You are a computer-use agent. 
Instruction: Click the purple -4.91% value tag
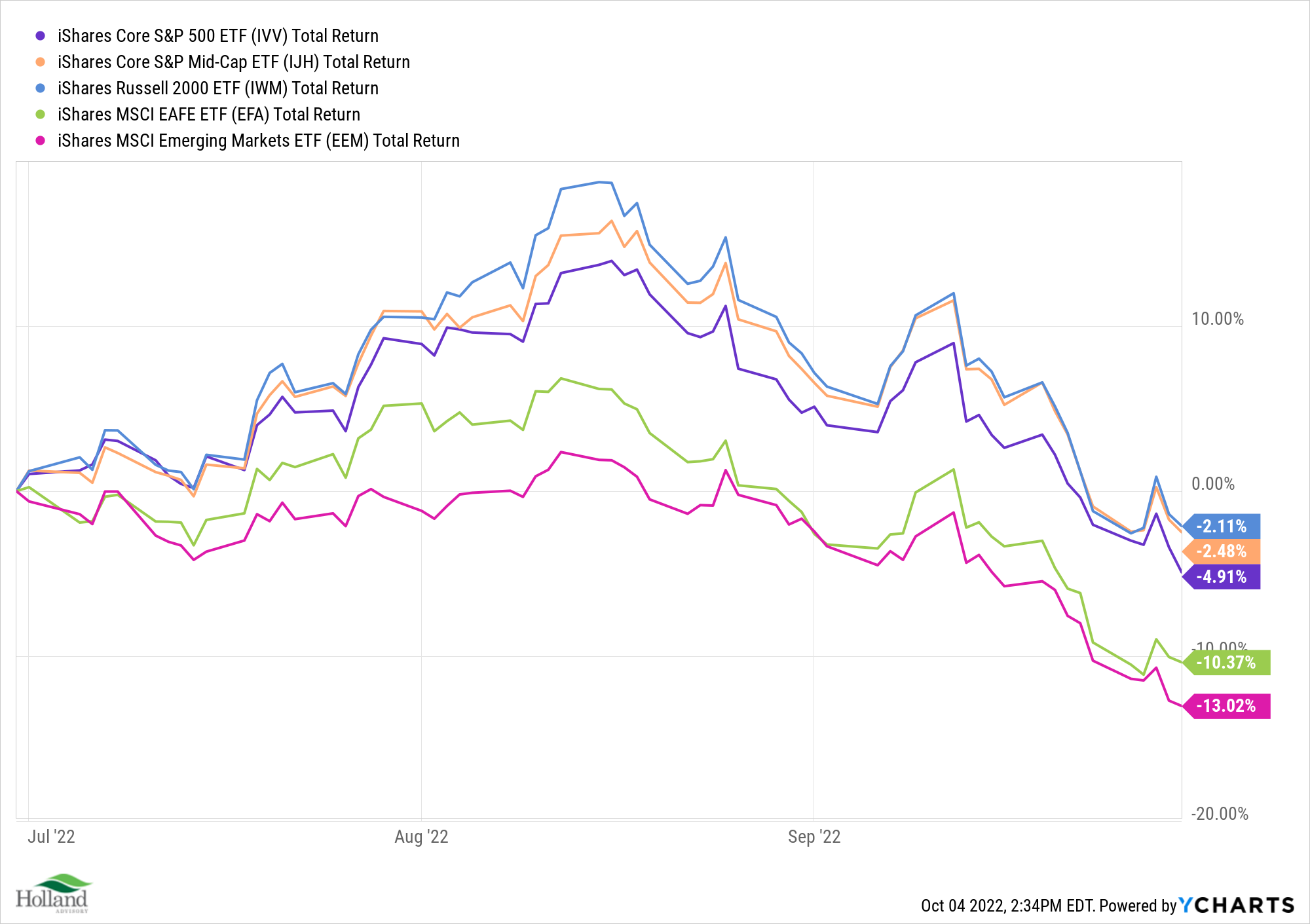coord(1222,577)
